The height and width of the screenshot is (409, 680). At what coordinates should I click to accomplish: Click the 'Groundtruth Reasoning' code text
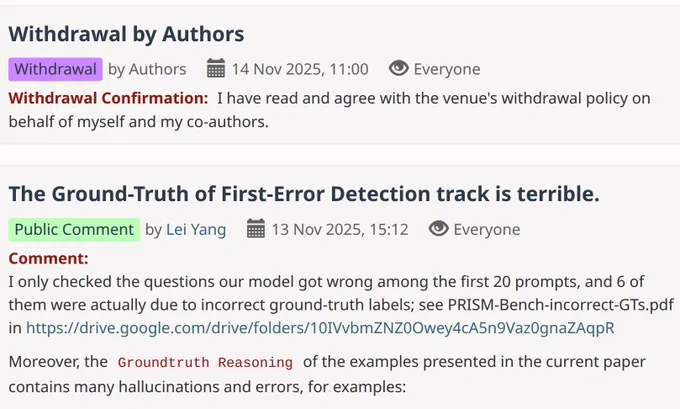click(205, 362)
